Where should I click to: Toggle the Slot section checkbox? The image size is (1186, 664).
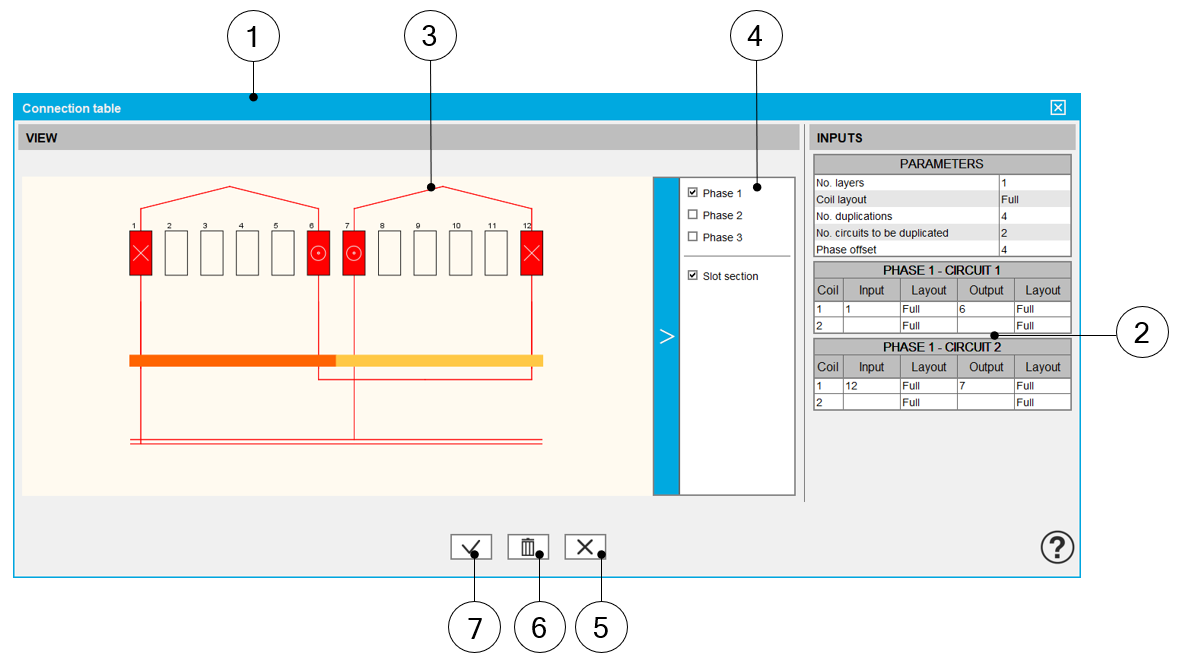tap(693, 276)
